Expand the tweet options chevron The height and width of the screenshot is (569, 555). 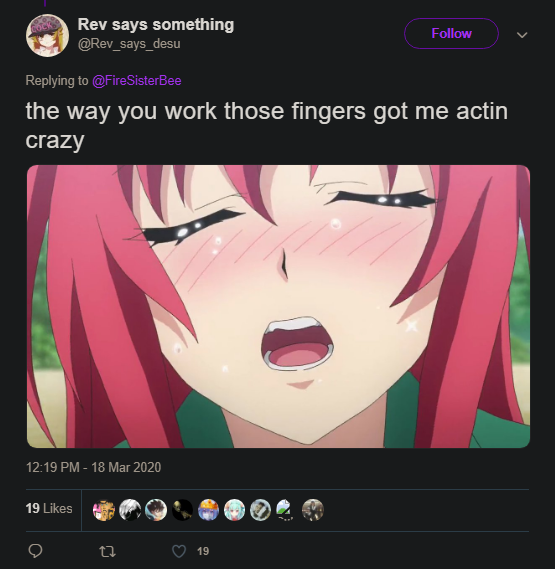point(522,35)
